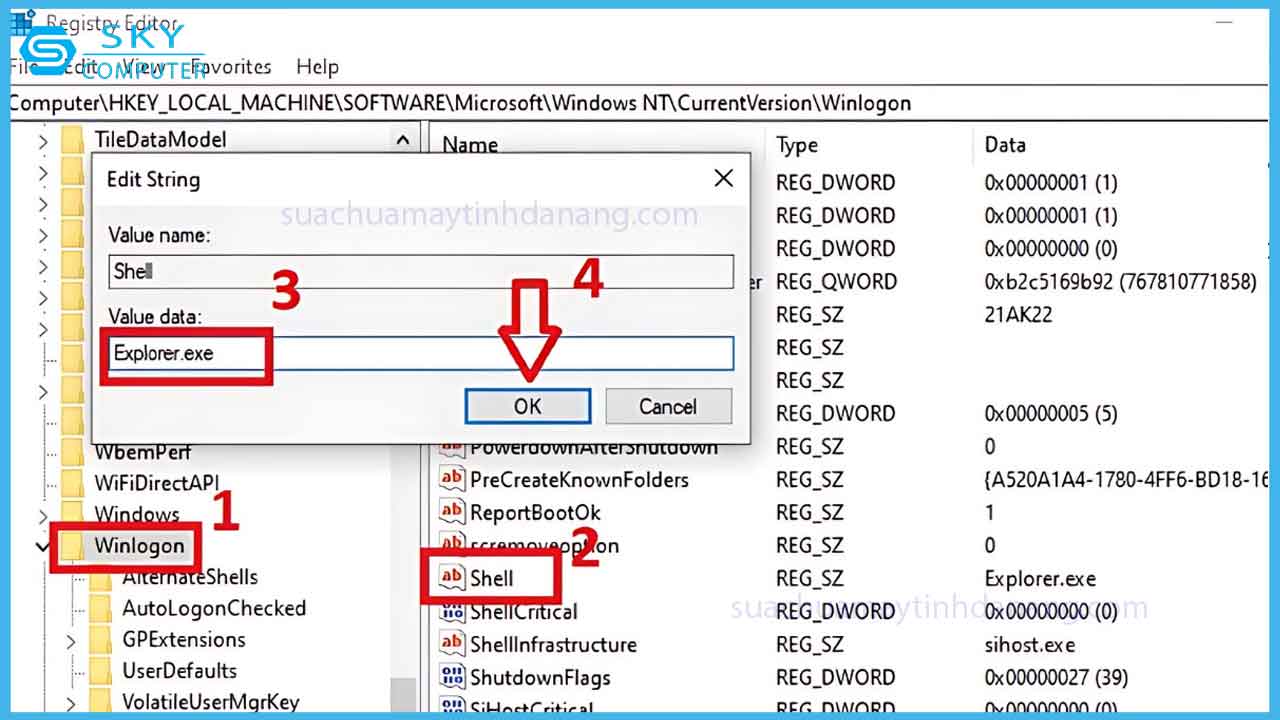Image resolution: width=1280 pixels, height=720 pixels.
Task: Click the tree pane scroll-up arrow
Action: 403,140
